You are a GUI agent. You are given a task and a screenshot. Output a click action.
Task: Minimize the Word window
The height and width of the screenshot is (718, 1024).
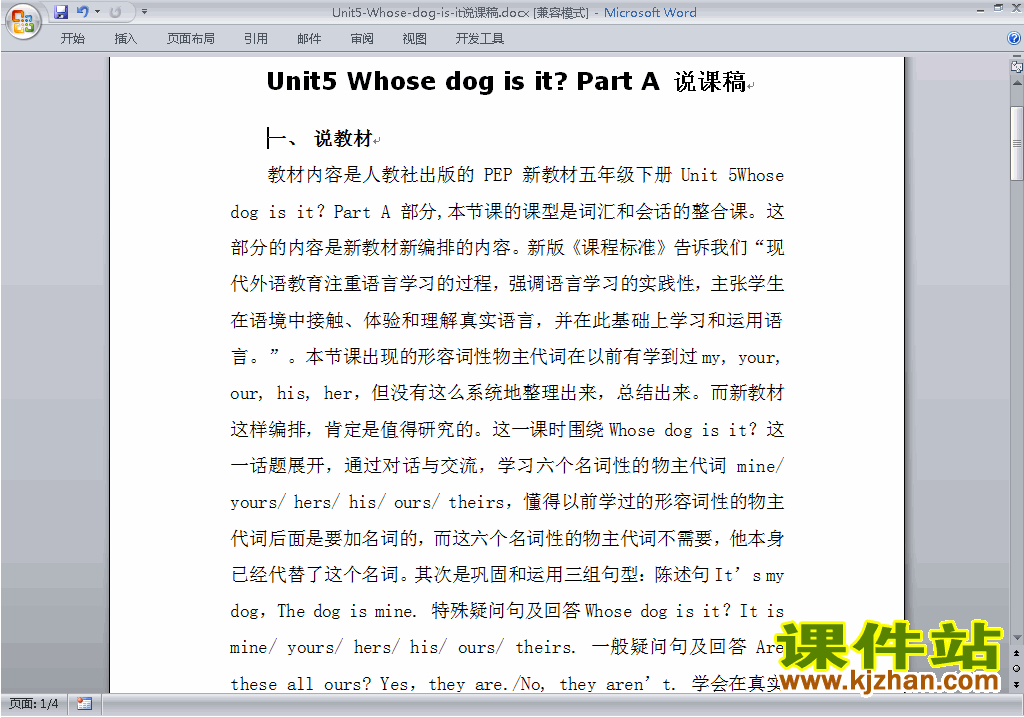tap(980, 10)
